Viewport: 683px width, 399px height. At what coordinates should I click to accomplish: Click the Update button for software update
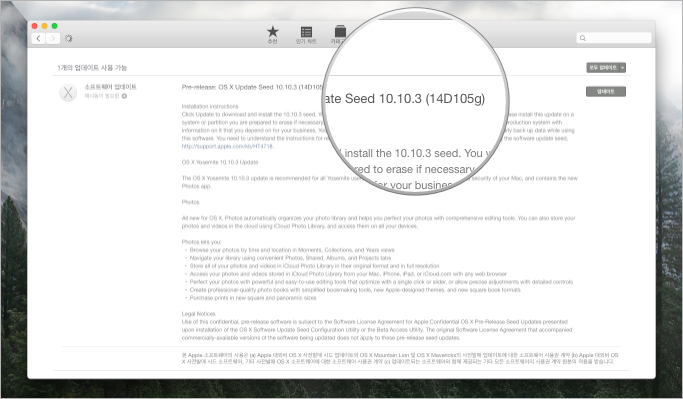tap(606, 91)
